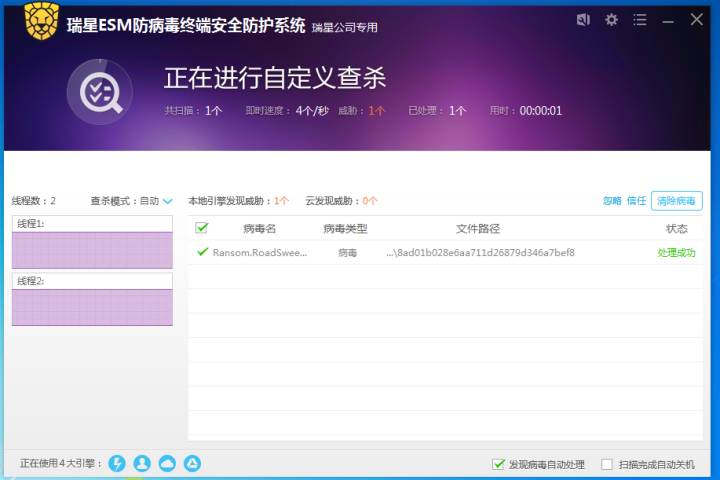Disable 发现病毒自动处理 checkbox

tap(498, 464)
